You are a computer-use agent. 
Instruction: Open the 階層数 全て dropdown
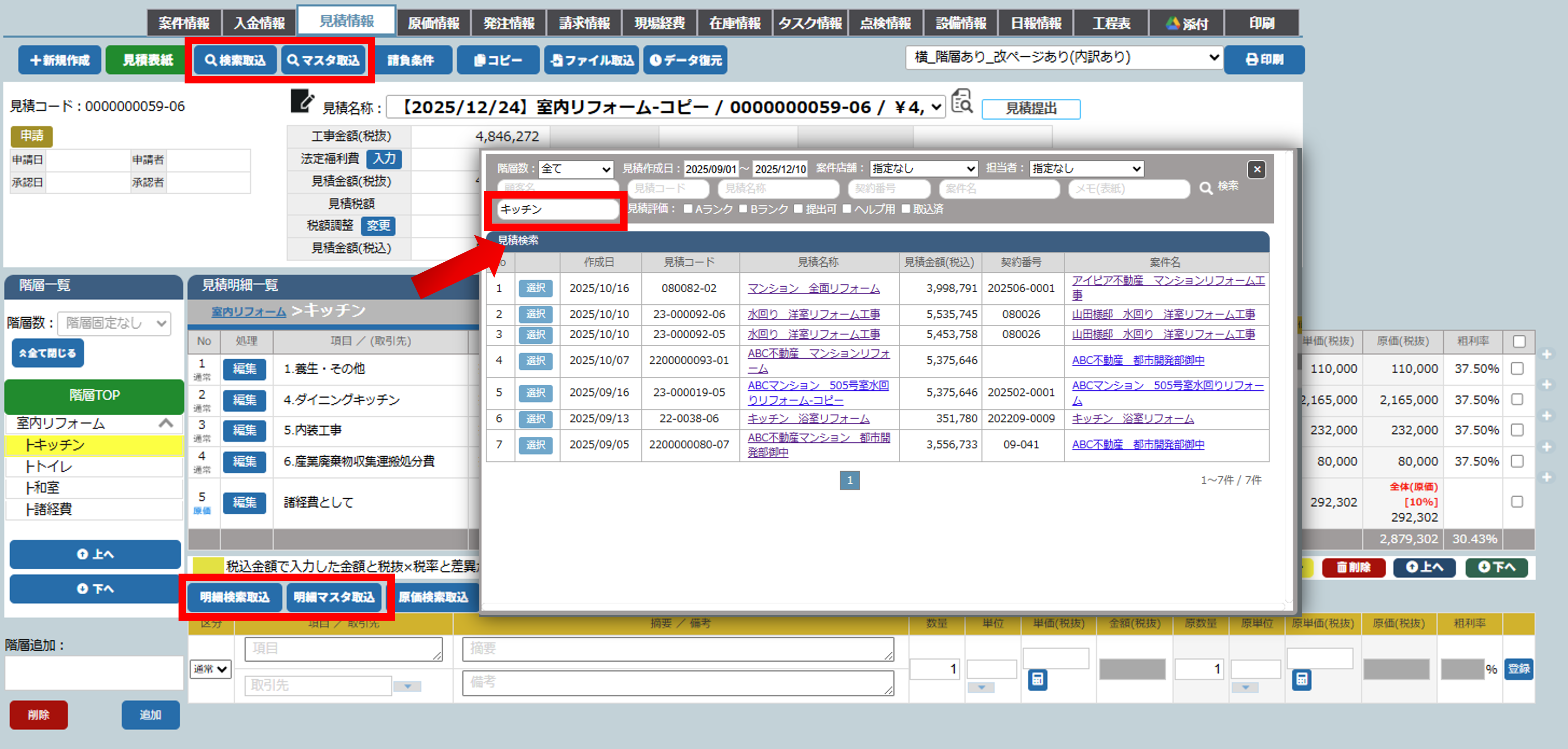(x=575, y=169)
